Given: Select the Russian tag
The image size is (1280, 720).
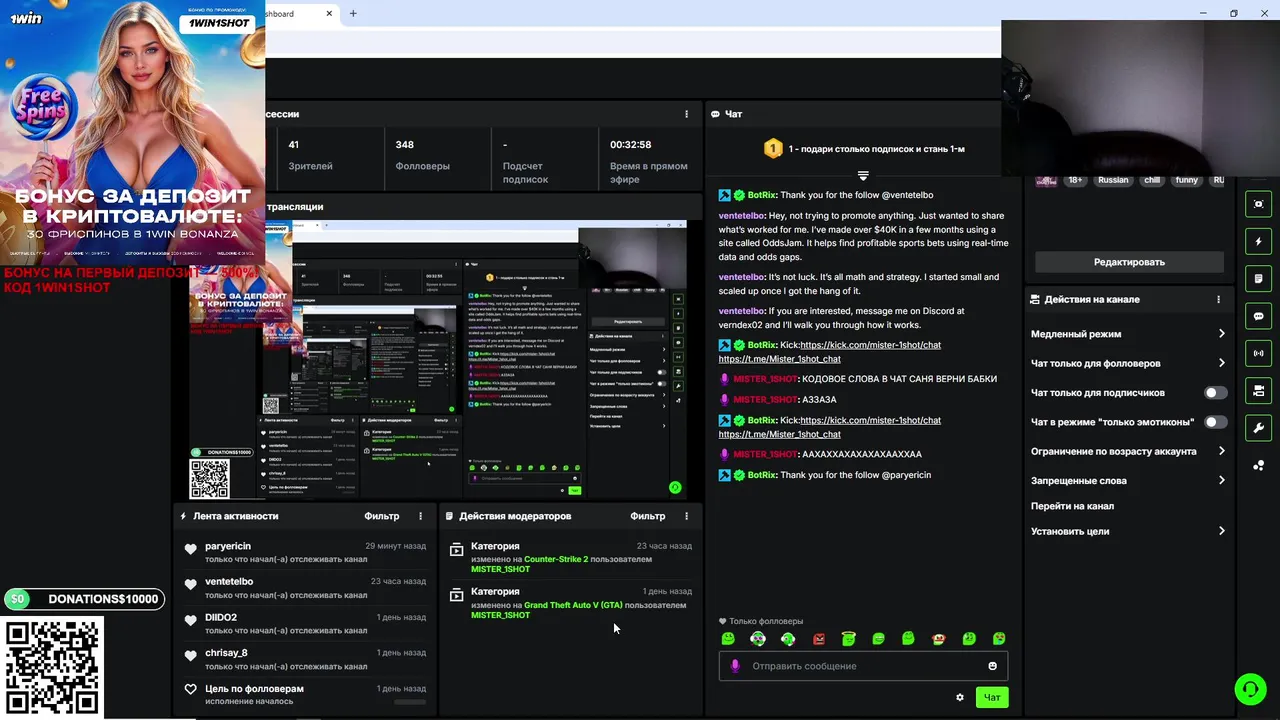Looking at the screenshot, I should pos(1113,181).
